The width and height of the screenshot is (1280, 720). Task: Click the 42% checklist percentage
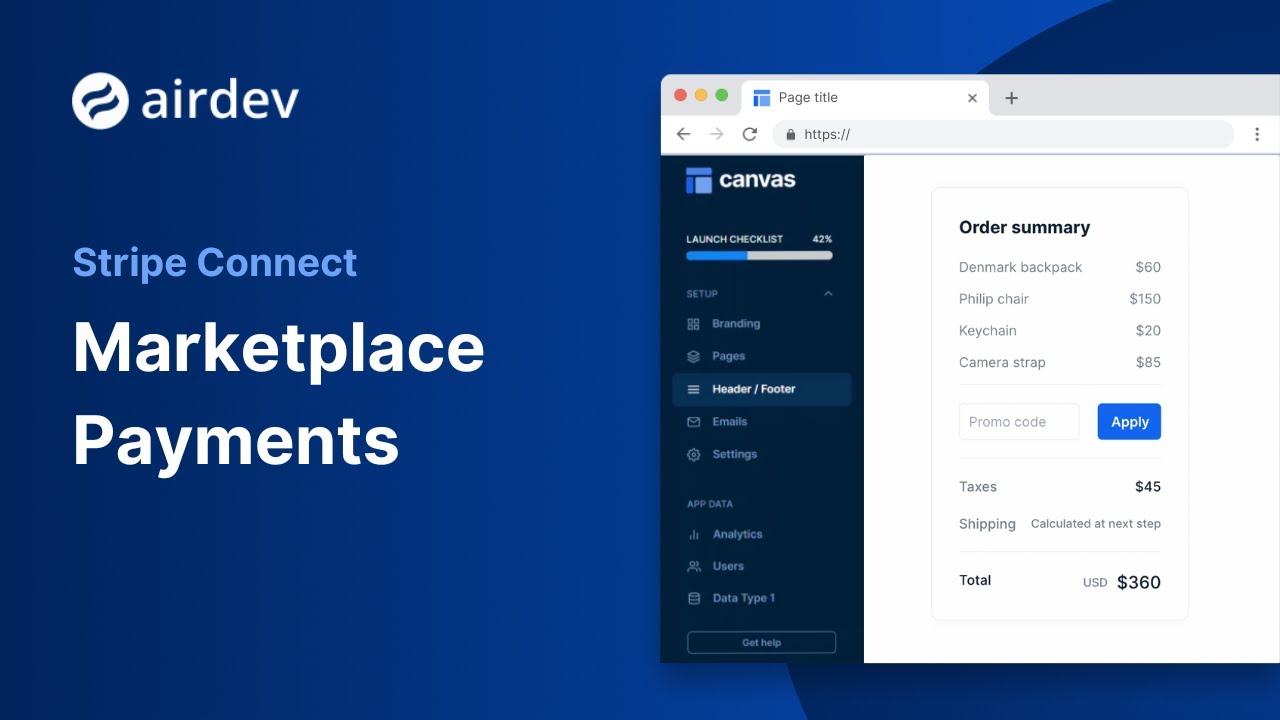click(822, 240)
